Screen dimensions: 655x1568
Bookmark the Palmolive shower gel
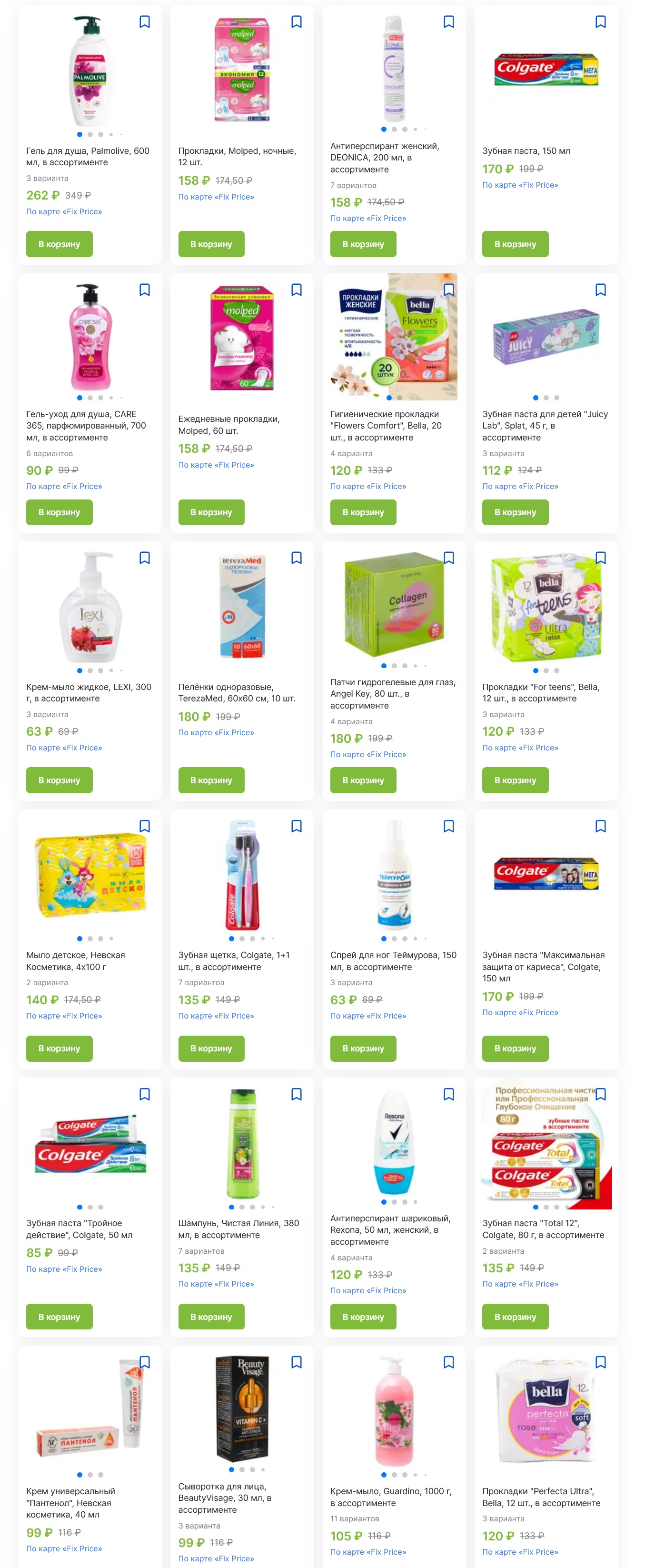[x=144, y=22]
